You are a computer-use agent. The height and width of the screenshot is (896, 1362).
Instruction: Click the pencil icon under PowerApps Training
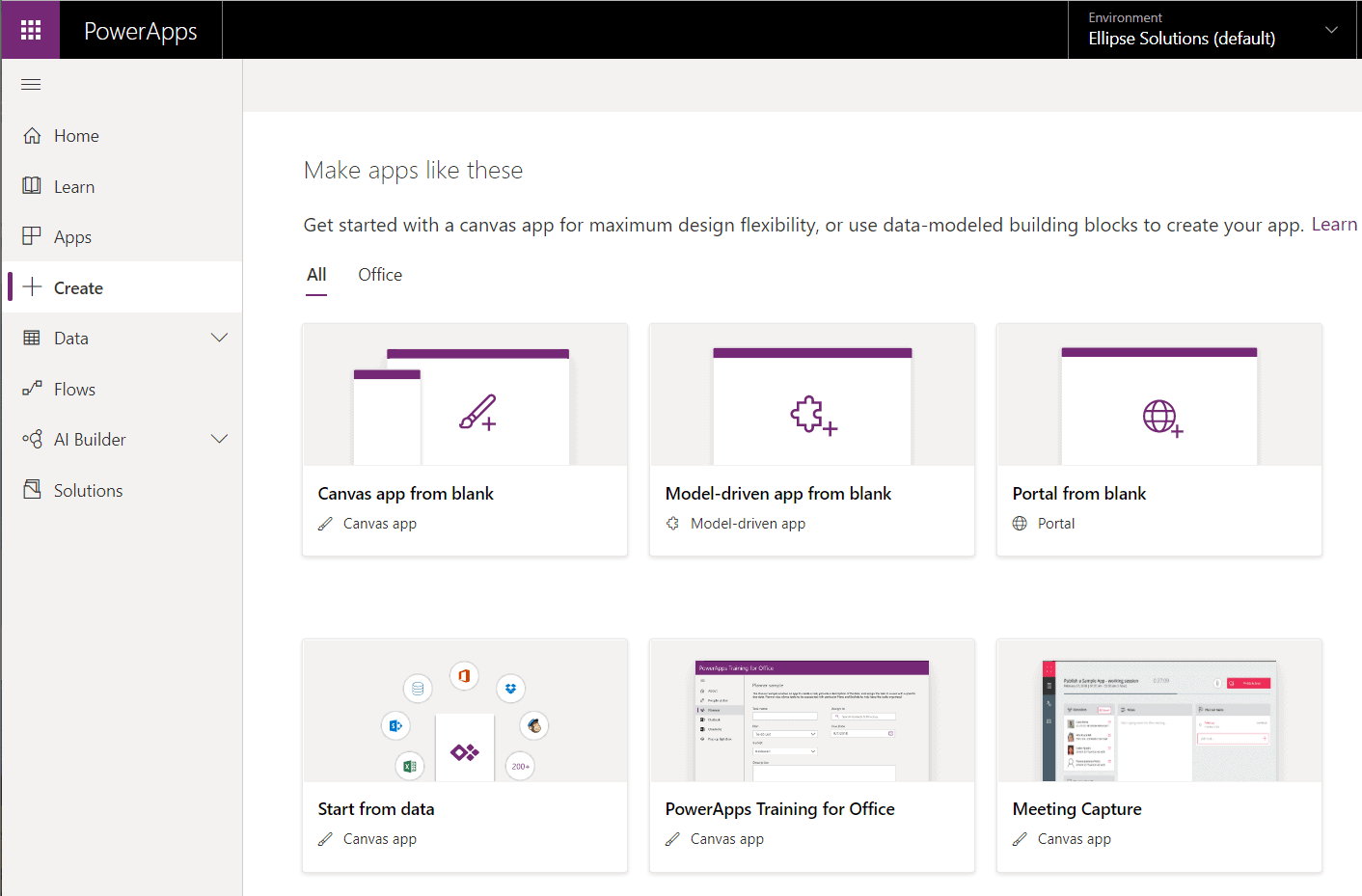tap(672, 839)
